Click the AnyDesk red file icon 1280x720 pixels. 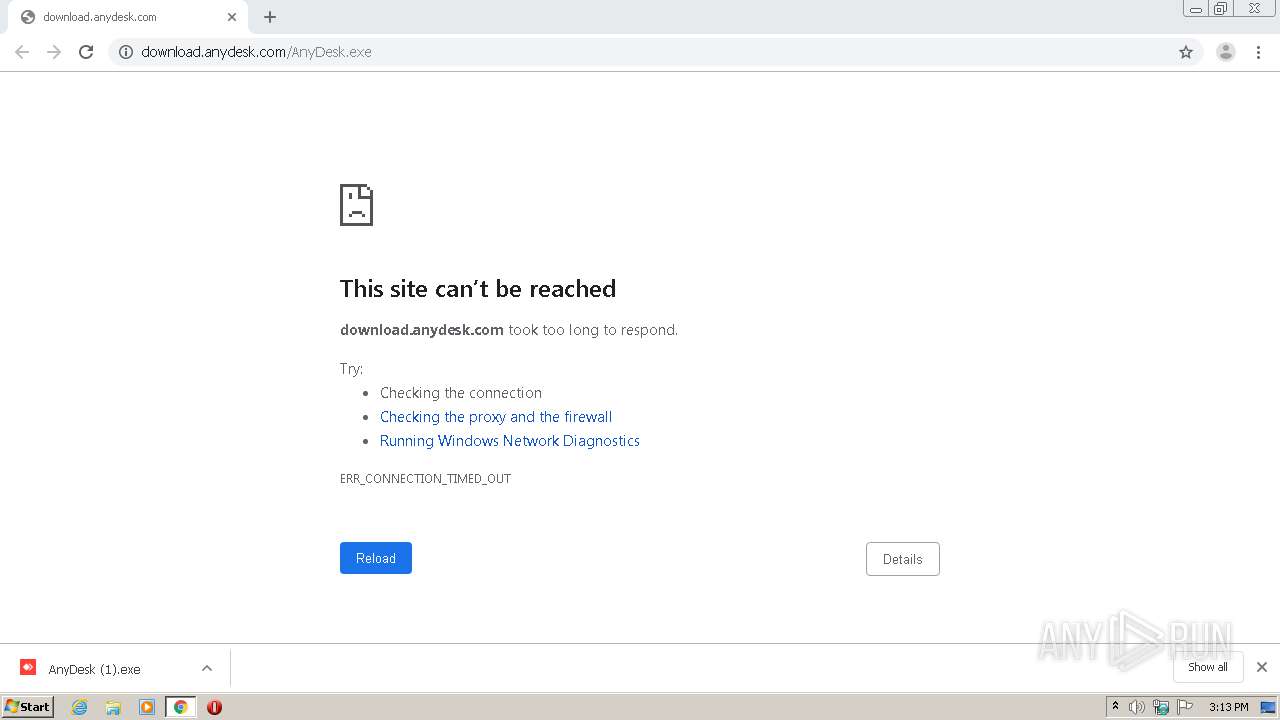coord(28,667)
